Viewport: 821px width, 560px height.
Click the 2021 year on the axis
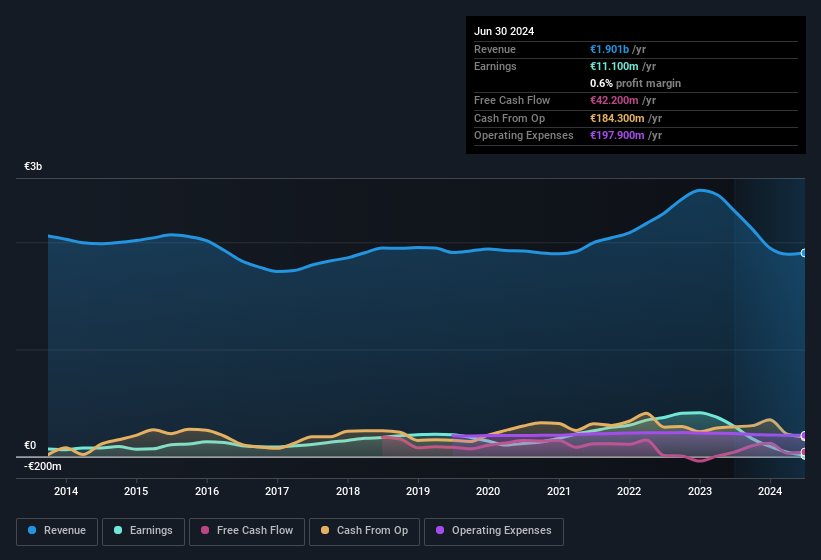(559, 491)
